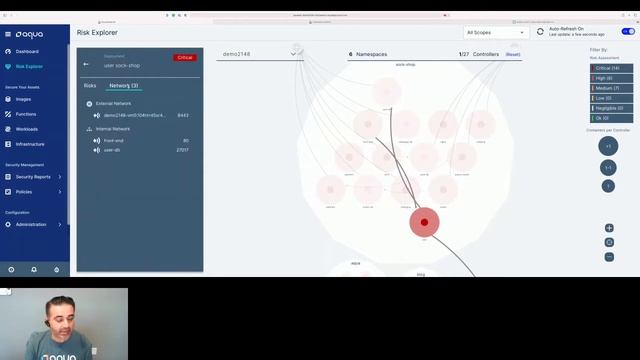Filter by Low risk
Screen dimensions: 640x360
611,98
